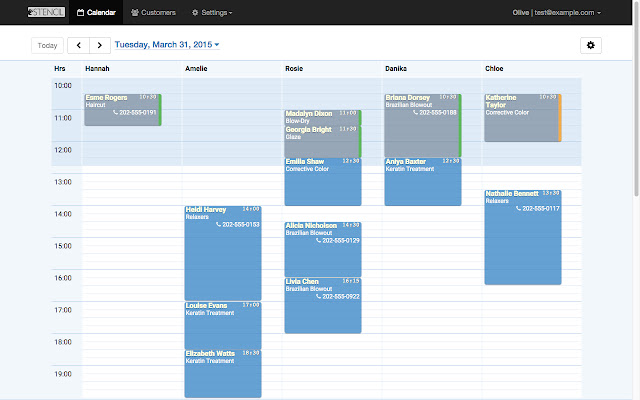The width and height of the screenshot is (640, 400).
Task: Open Louise Evans Keratin Treatment appointment
Action: click(x=223, y=325)
